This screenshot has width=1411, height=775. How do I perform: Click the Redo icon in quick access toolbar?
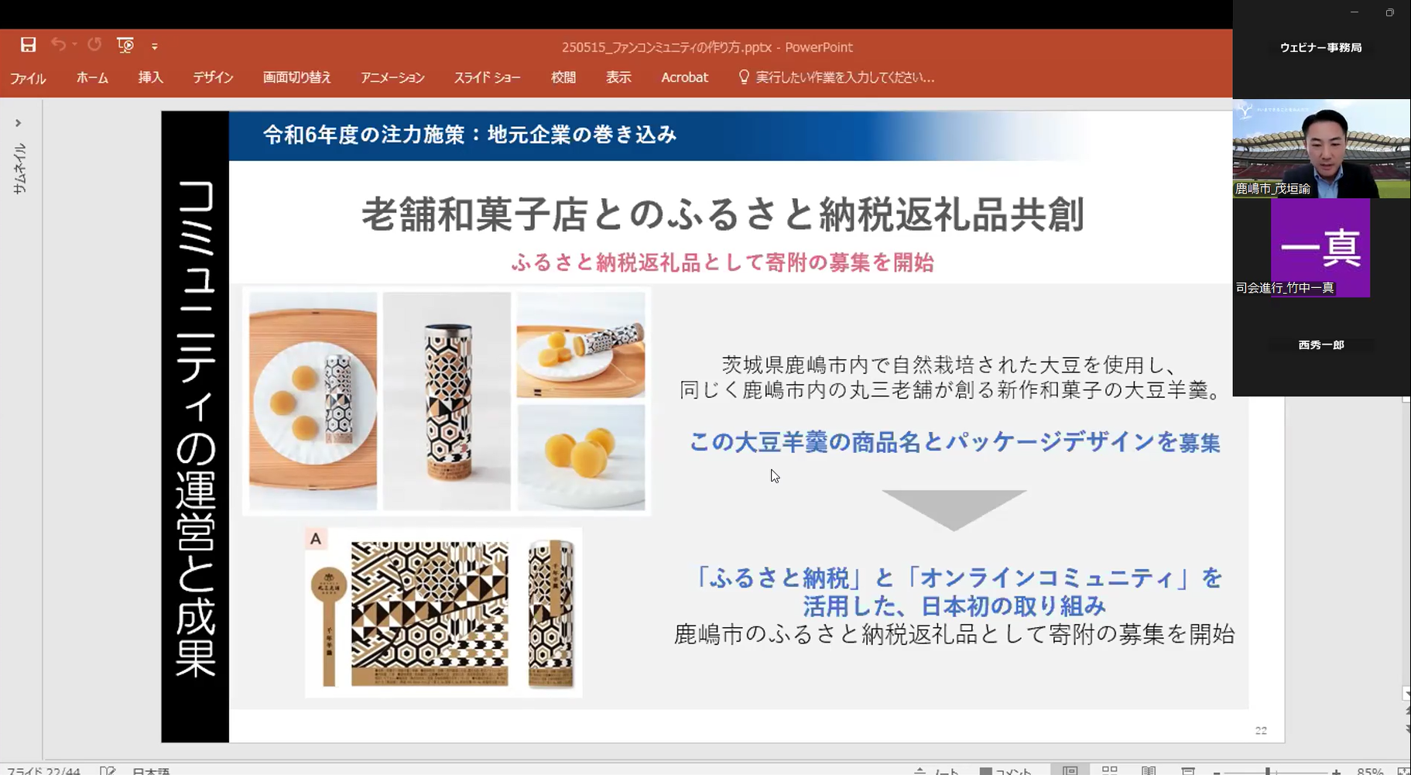tap(94, 45)
